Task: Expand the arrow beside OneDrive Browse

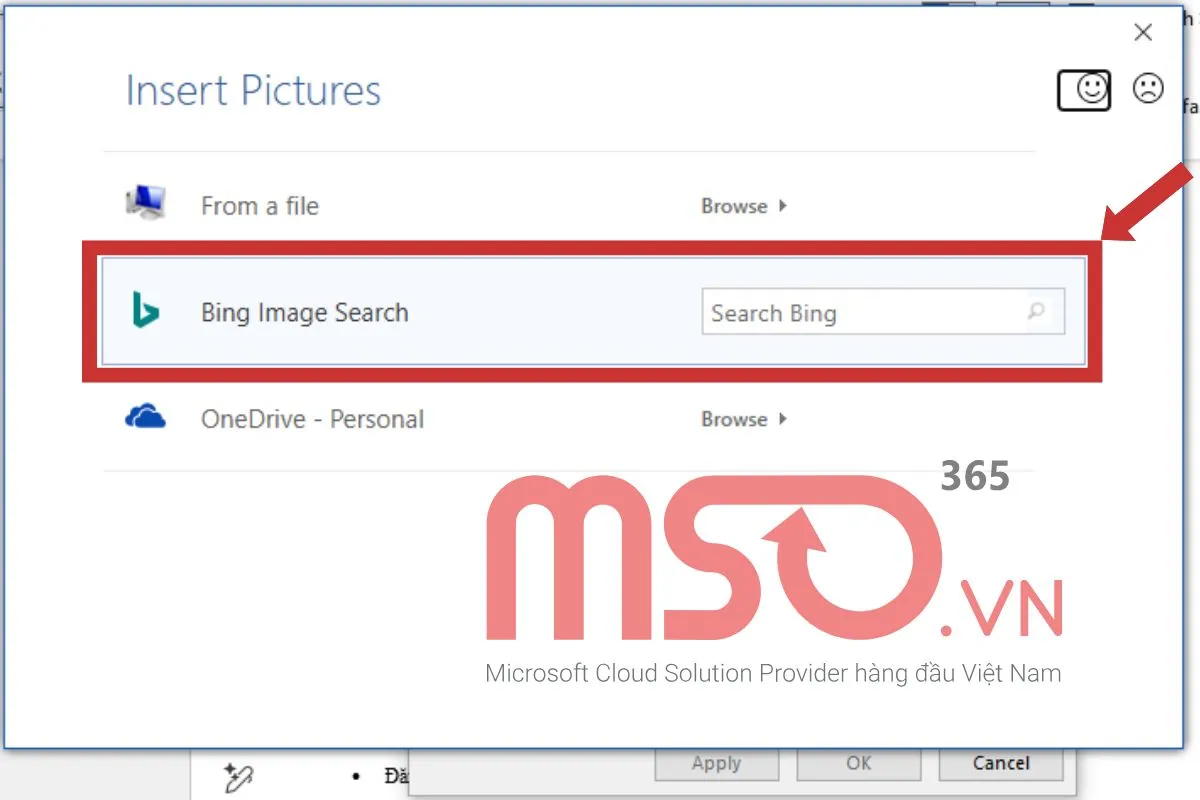Action: (783, 419)
